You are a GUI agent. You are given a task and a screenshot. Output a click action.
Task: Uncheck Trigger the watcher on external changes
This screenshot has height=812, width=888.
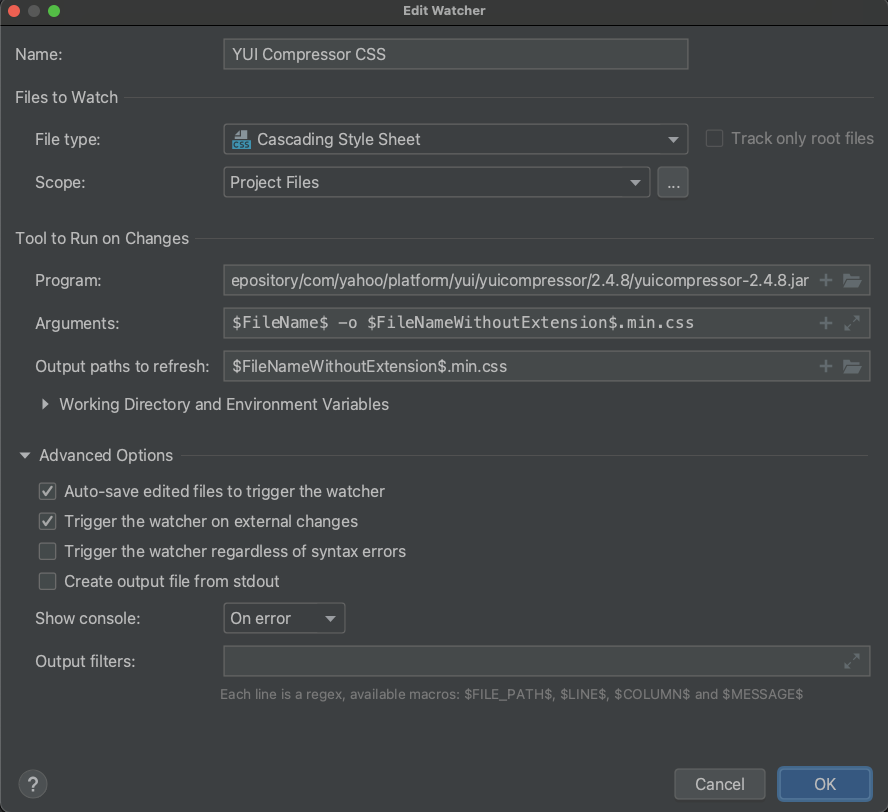[x=48, y=521]
